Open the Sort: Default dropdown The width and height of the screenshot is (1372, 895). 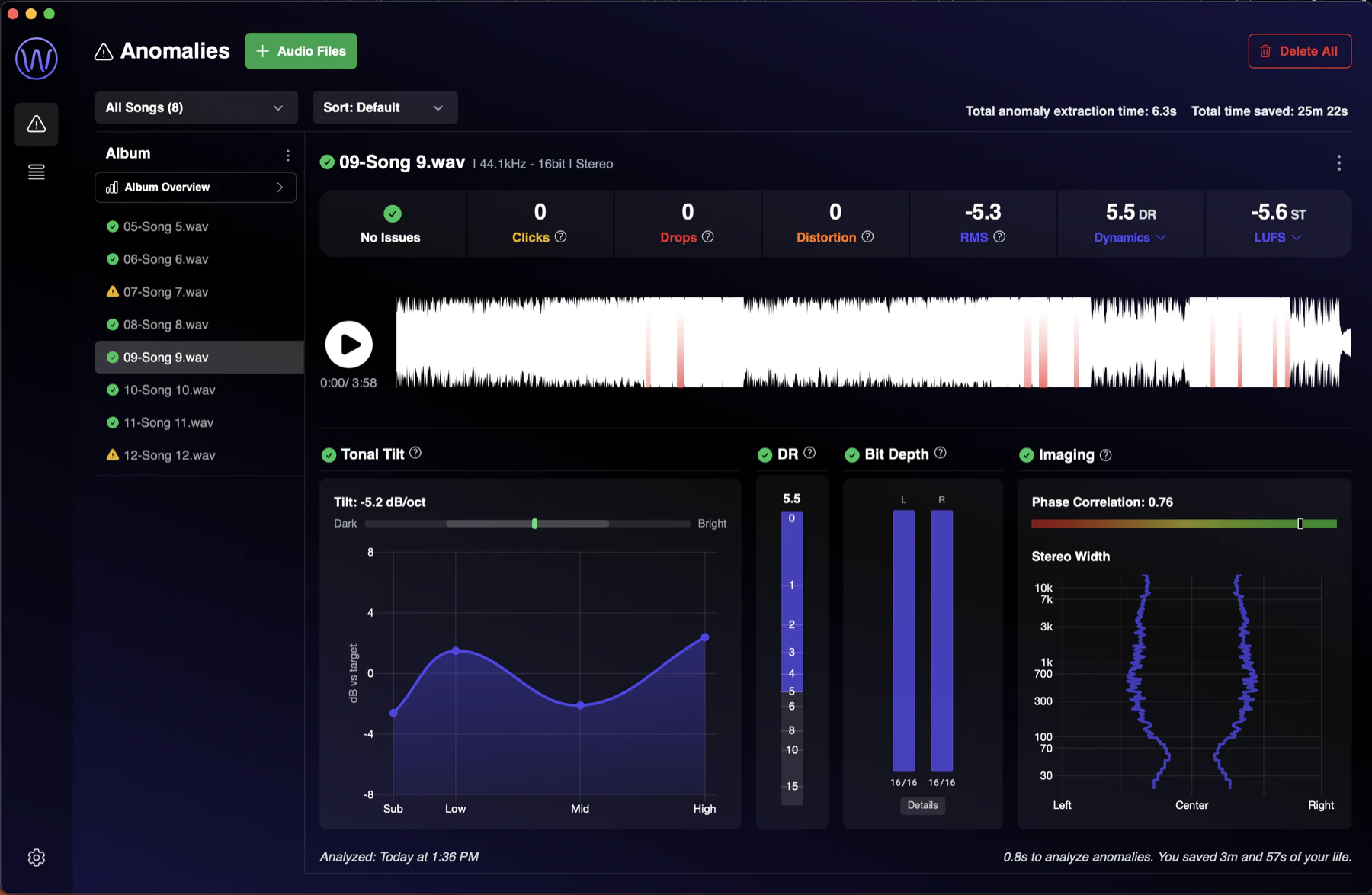click(385, 107)
